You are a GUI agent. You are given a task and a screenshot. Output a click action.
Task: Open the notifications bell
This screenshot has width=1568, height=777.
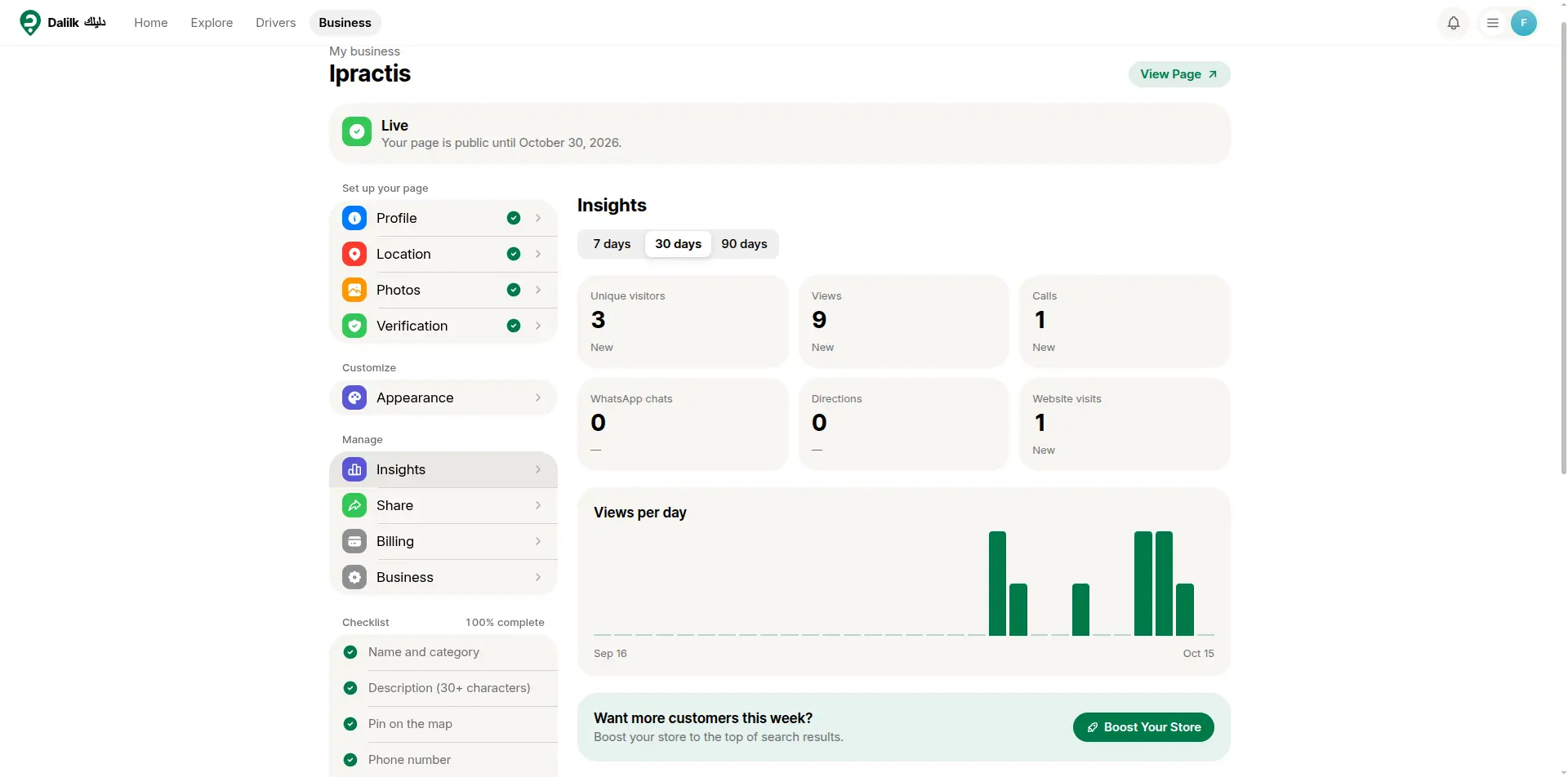coord(1454,23)
